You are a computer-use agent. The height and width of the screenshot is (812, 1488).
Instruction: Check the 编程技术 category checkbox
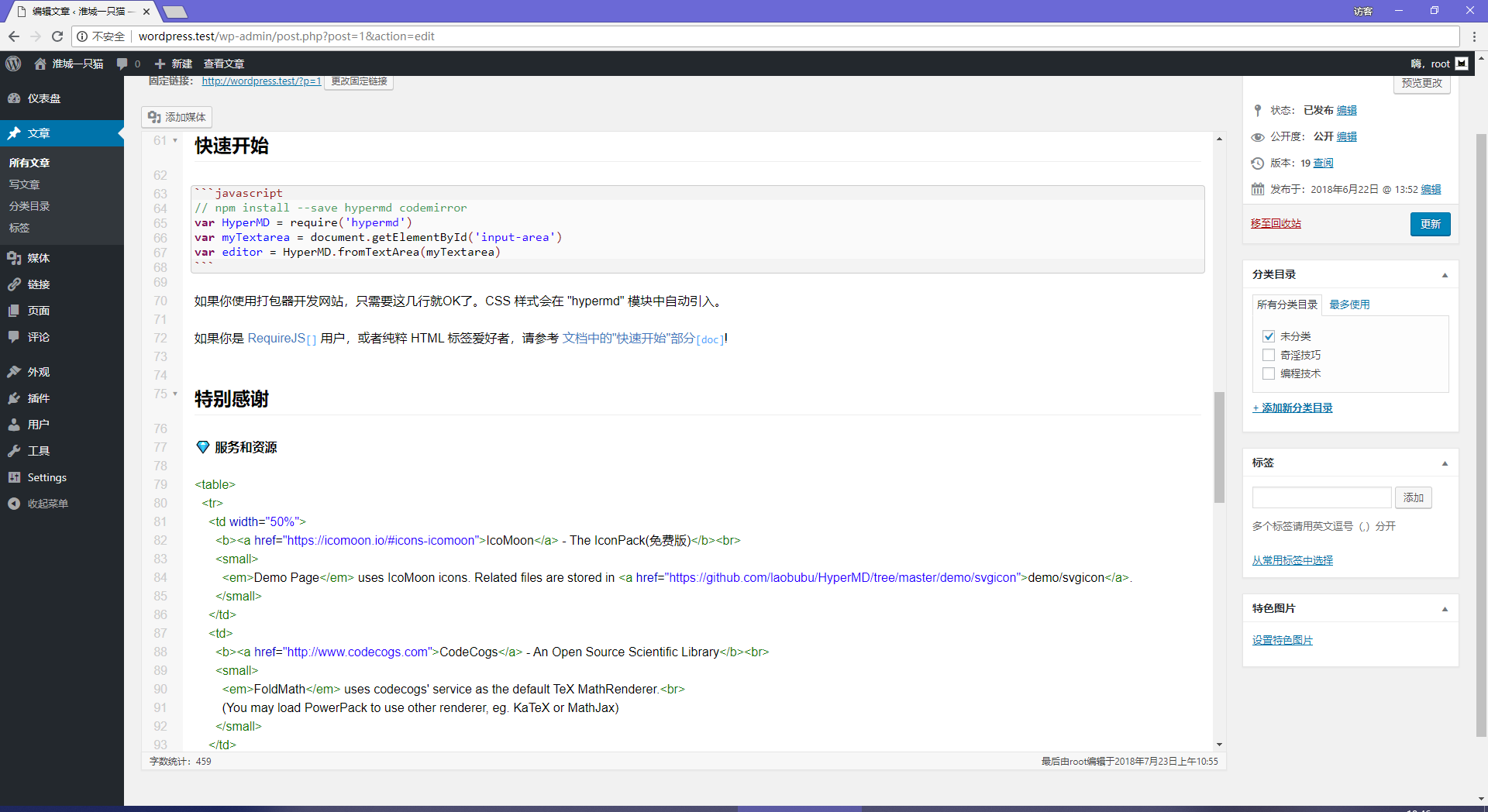(x=1269, y=373)
